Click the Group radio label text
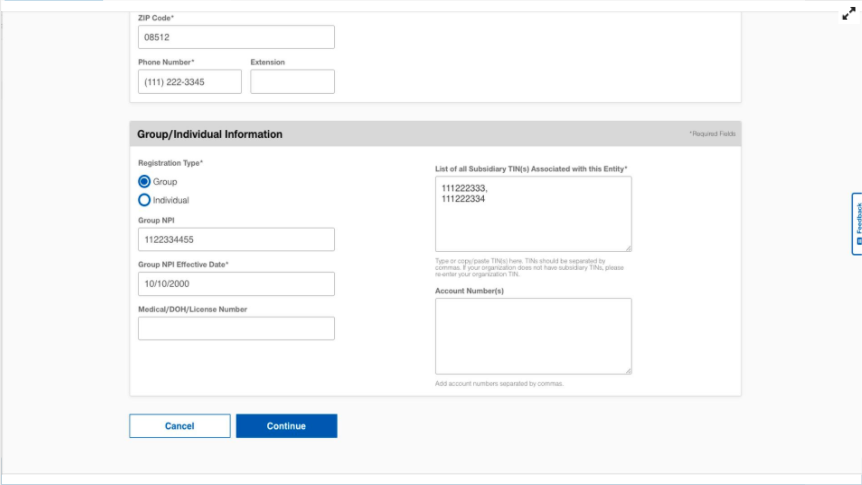The height and width of the screenshot is (485, 862). point(165,181)
